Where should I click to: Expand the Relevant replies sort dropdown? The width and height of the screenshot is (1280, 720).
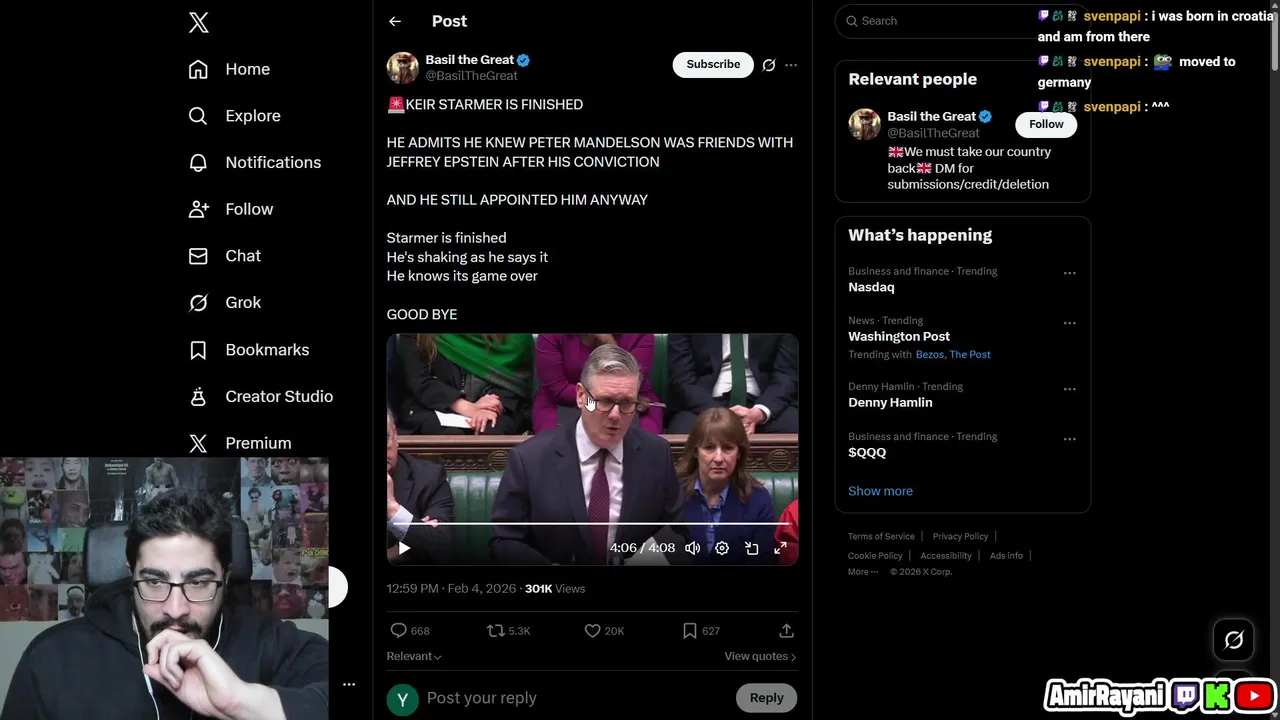414,656
